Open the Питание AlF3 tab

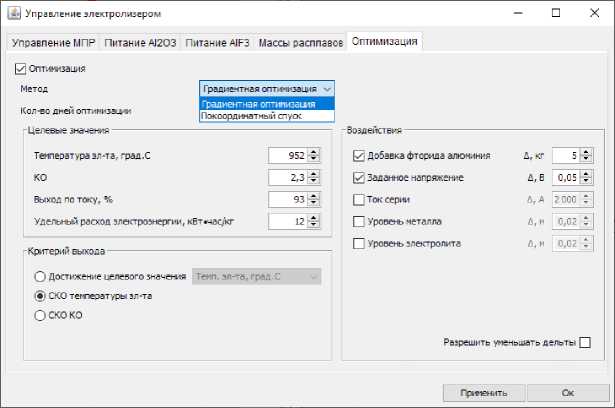coord(217,43)
